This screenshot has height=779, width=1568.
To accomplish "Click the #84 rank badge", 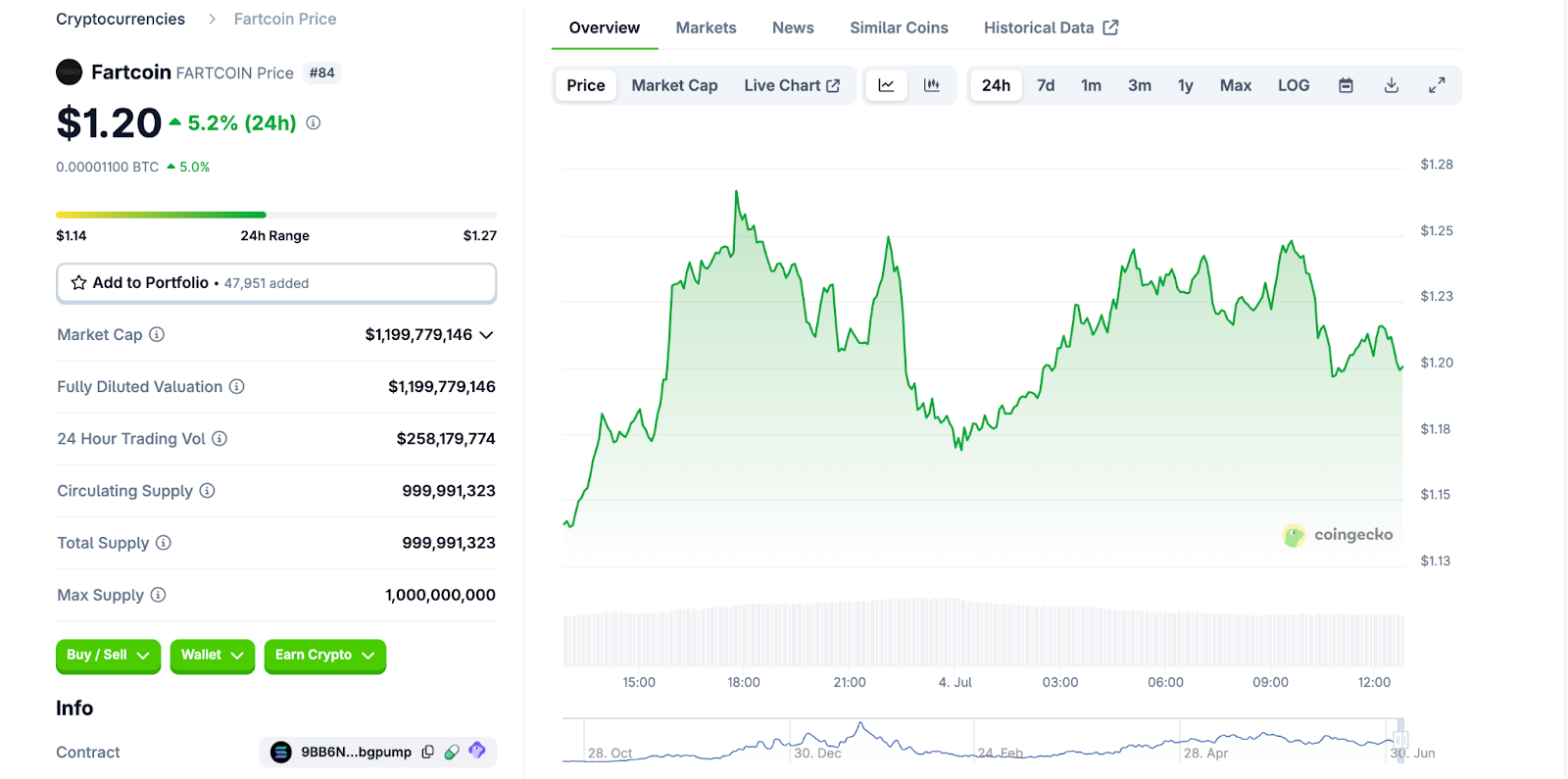I will click(321, 73).
